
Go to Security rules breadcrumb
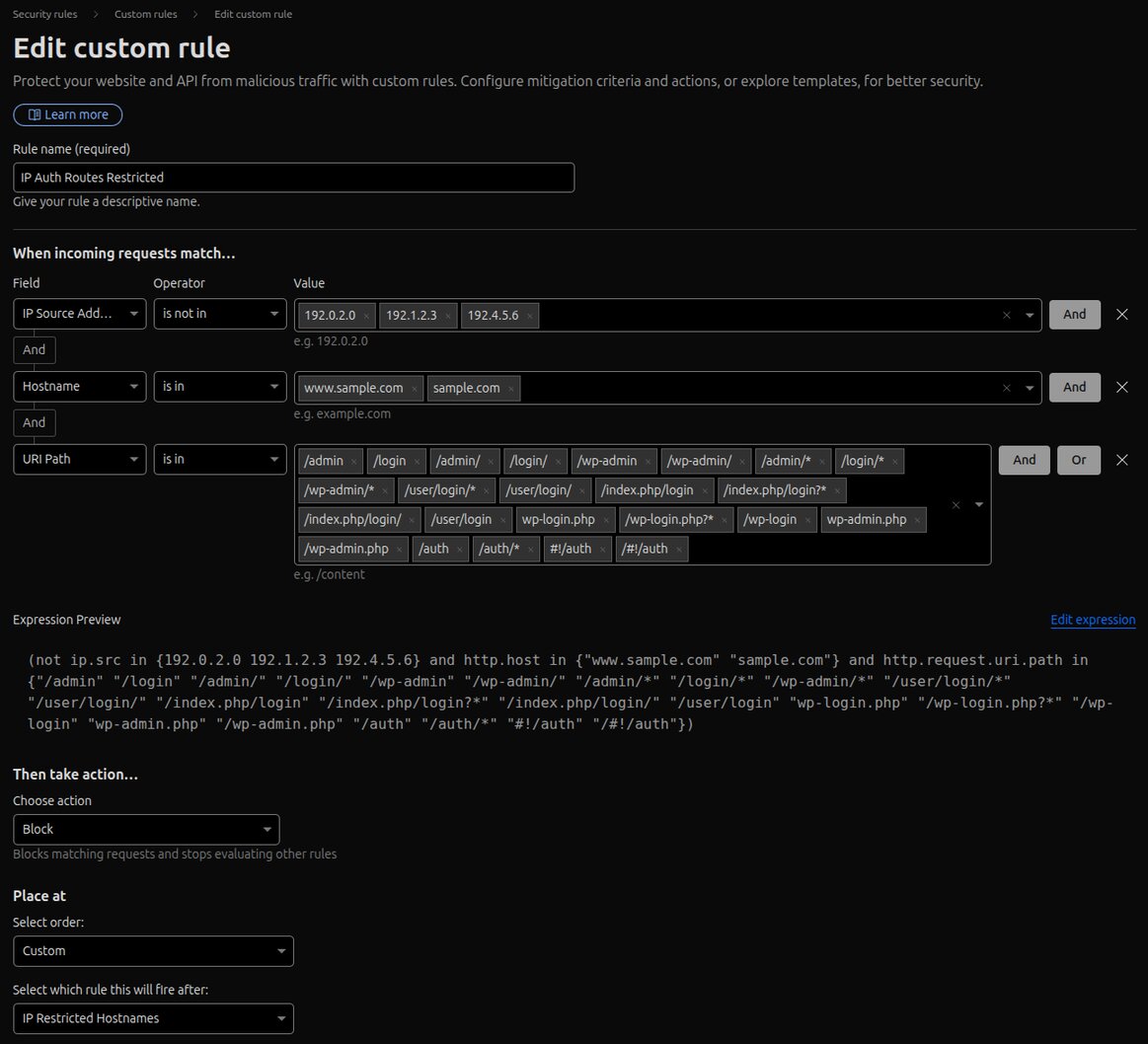pos(44,14)
